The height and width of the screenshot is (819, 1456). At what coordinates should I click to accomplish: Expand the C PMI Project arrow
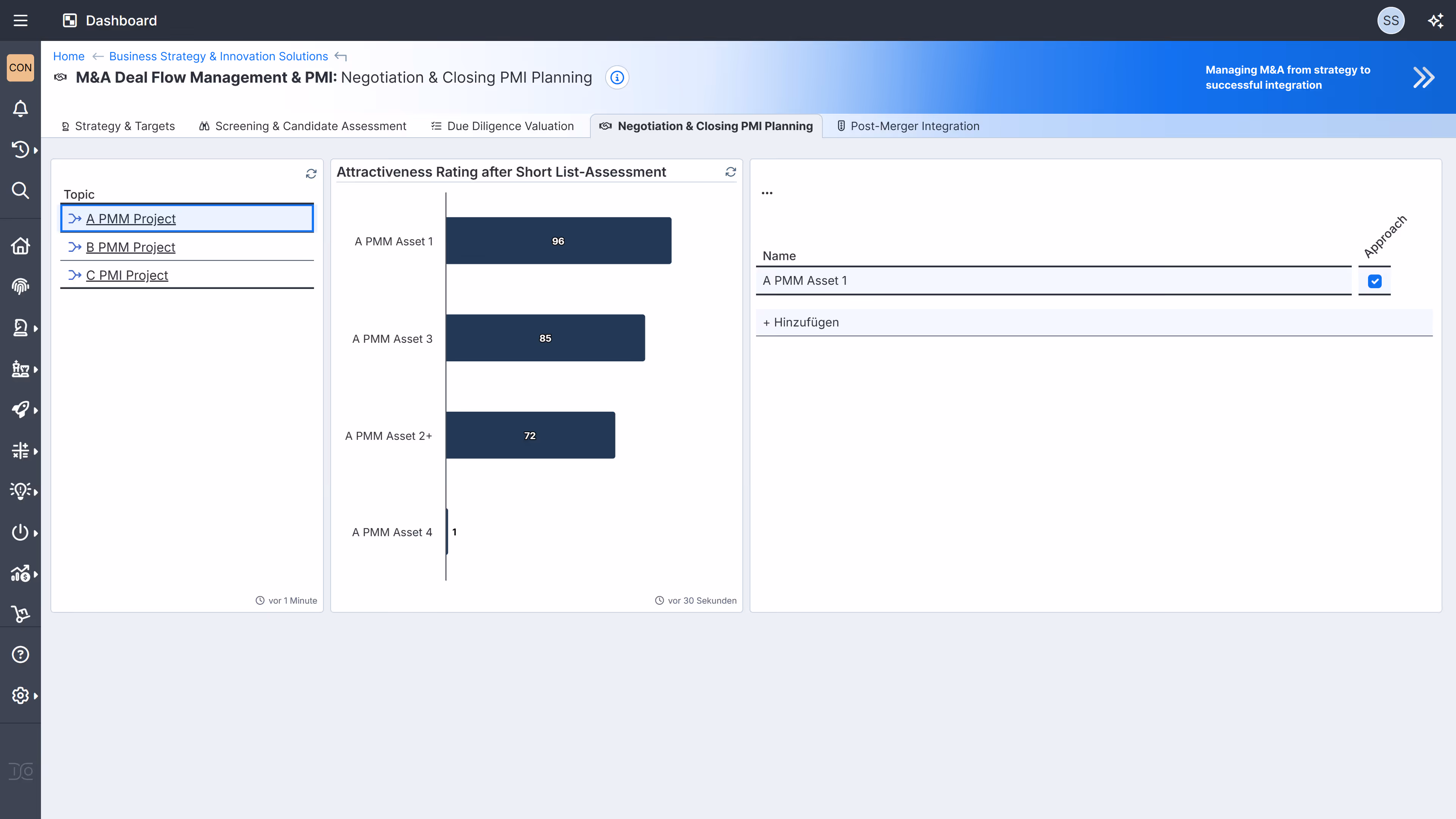pyautogui.click(x=74, y=275)
